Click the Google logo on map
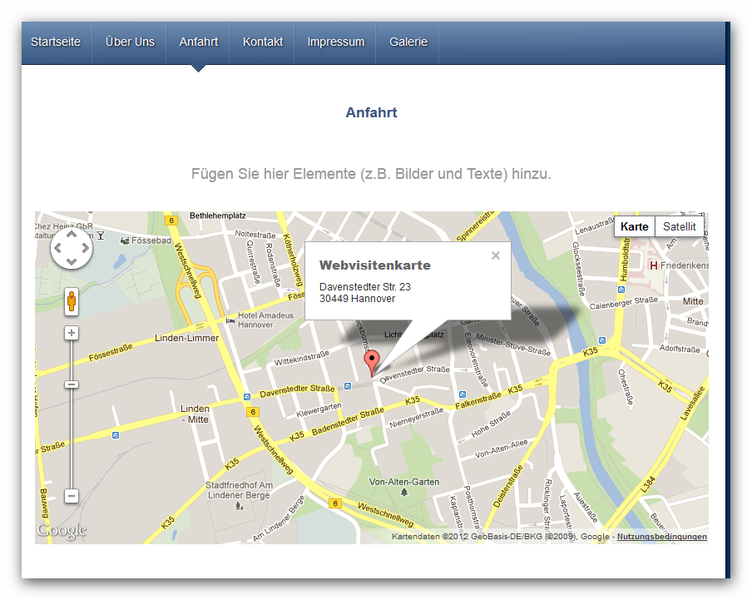 point(62,530)
